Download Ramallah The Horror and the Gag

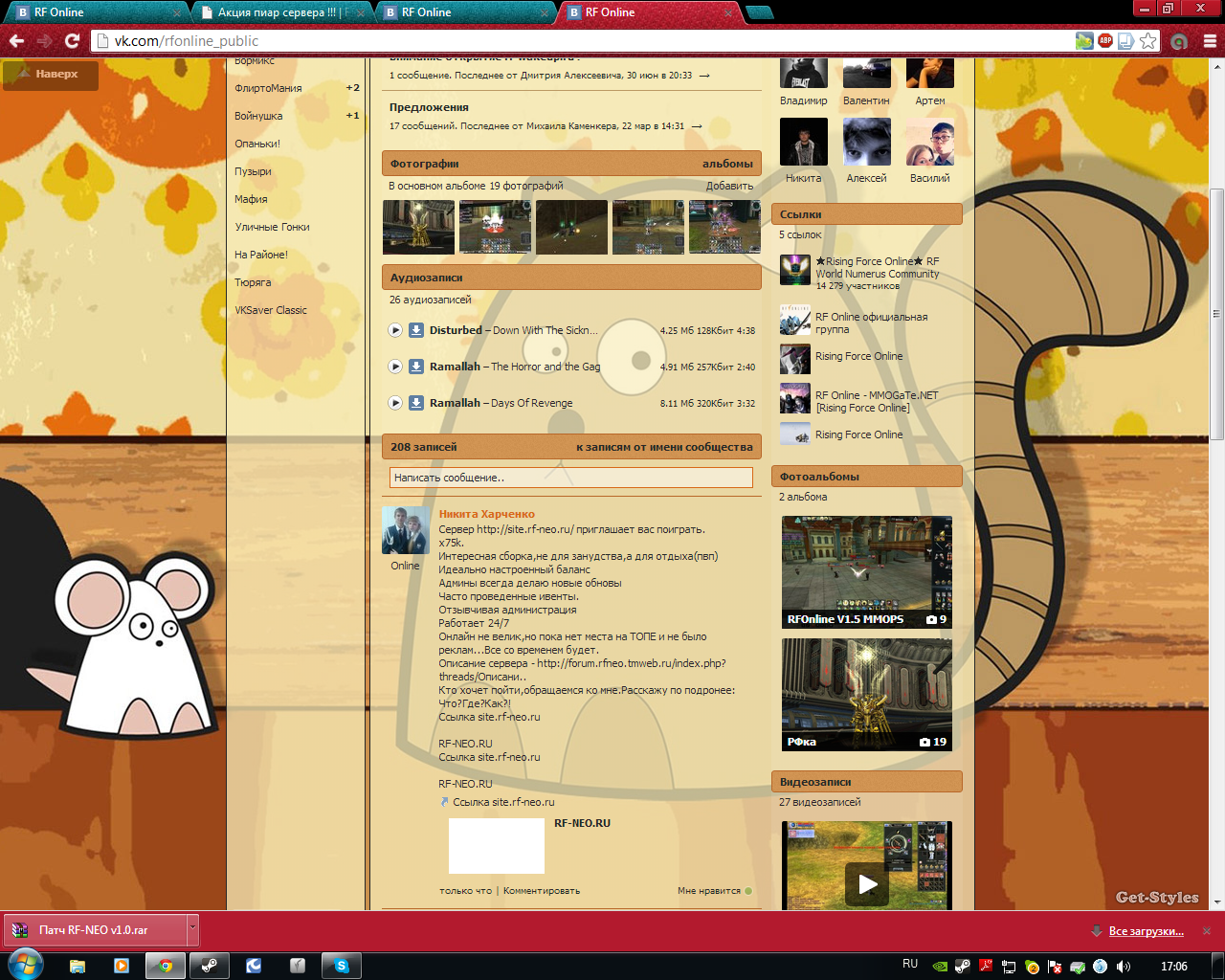coord(416,367)
